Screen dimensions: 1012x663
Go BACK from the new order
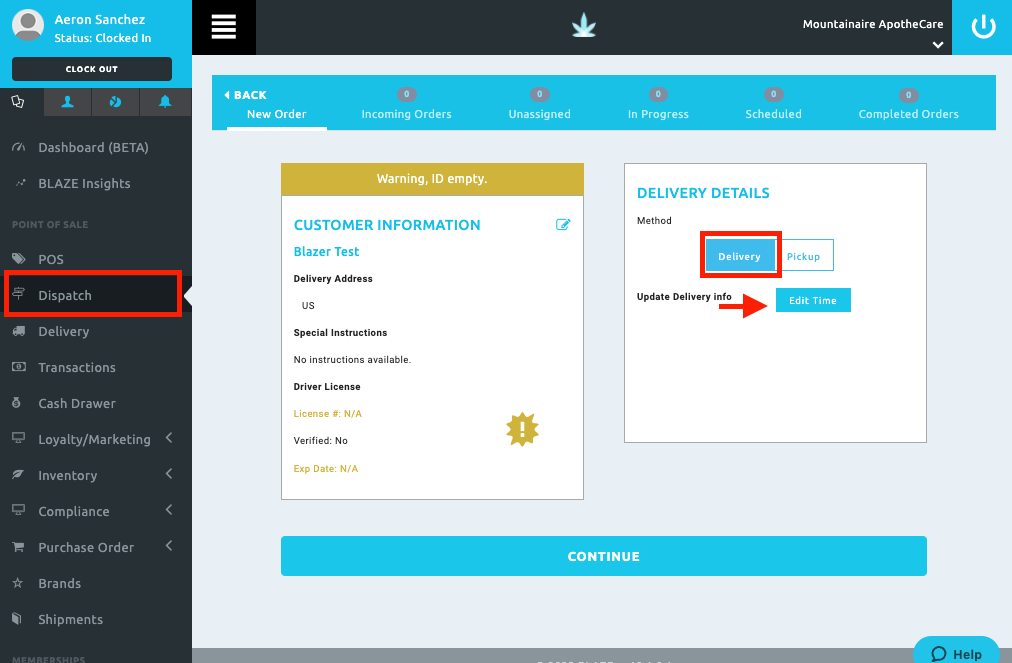tap(245, 95)
